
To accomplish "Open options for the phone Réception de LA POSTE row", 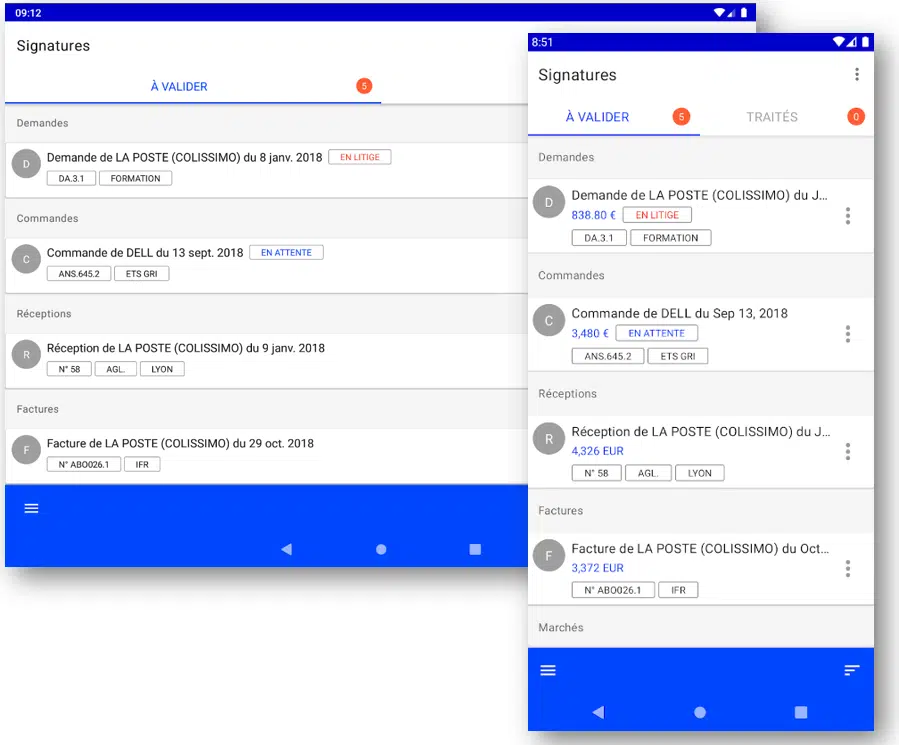I will pyautogui.click(x=847, y=452).
